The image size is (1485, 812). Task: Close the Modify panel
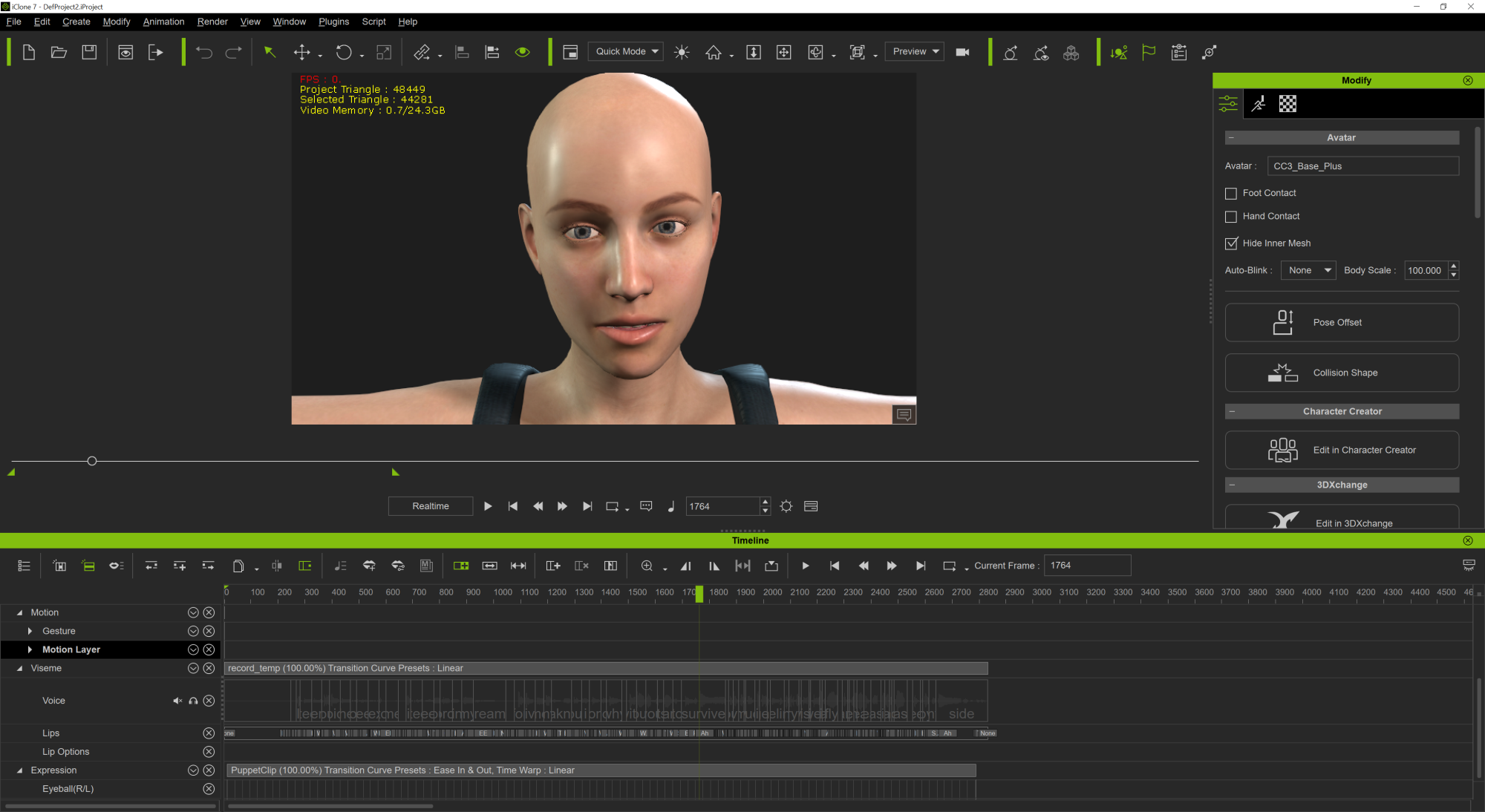pos(1468,80)
